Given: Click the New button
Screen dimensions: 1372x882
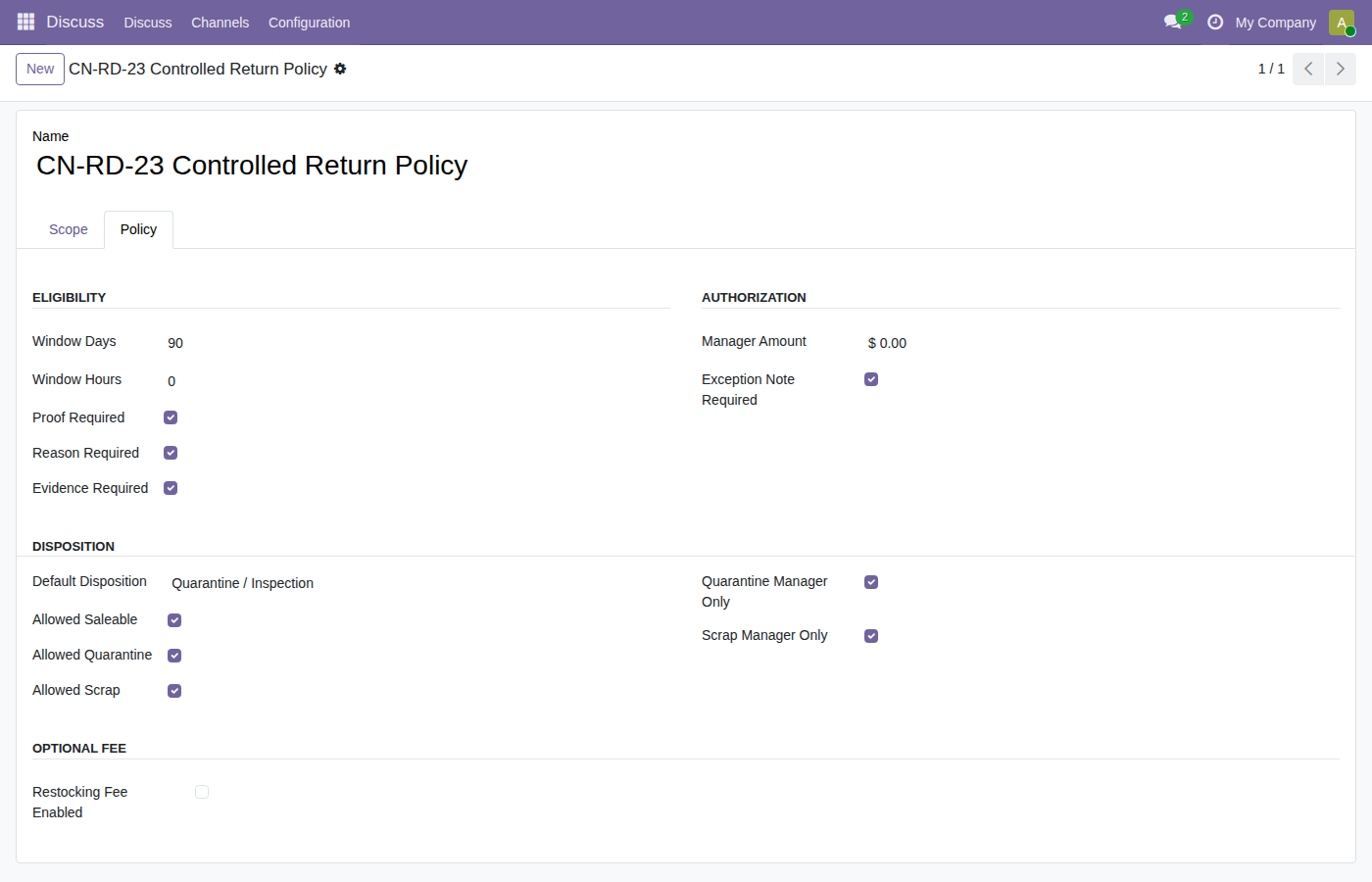Looking at the screenshot, I should pyautogui.click(x=40, y=69).
